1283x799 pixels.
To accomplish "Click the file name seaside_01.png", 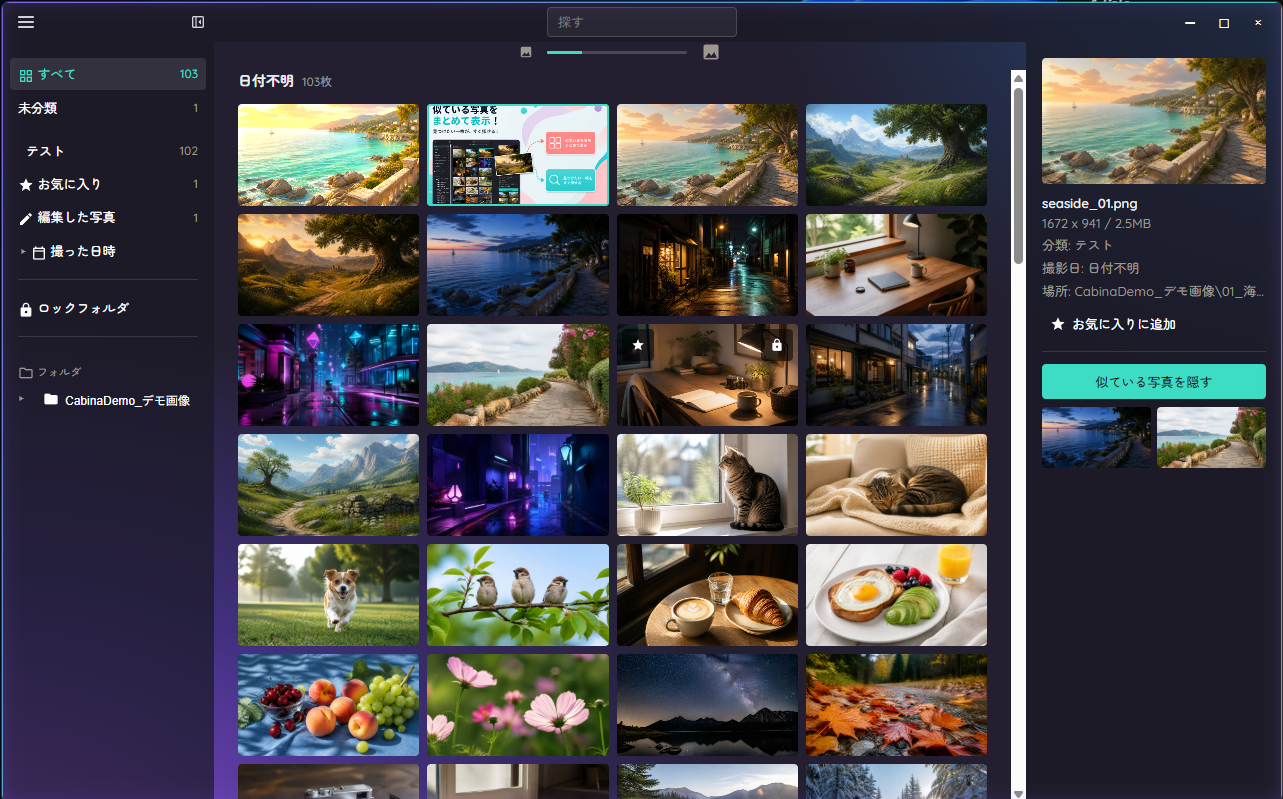I will (1090, 204).
